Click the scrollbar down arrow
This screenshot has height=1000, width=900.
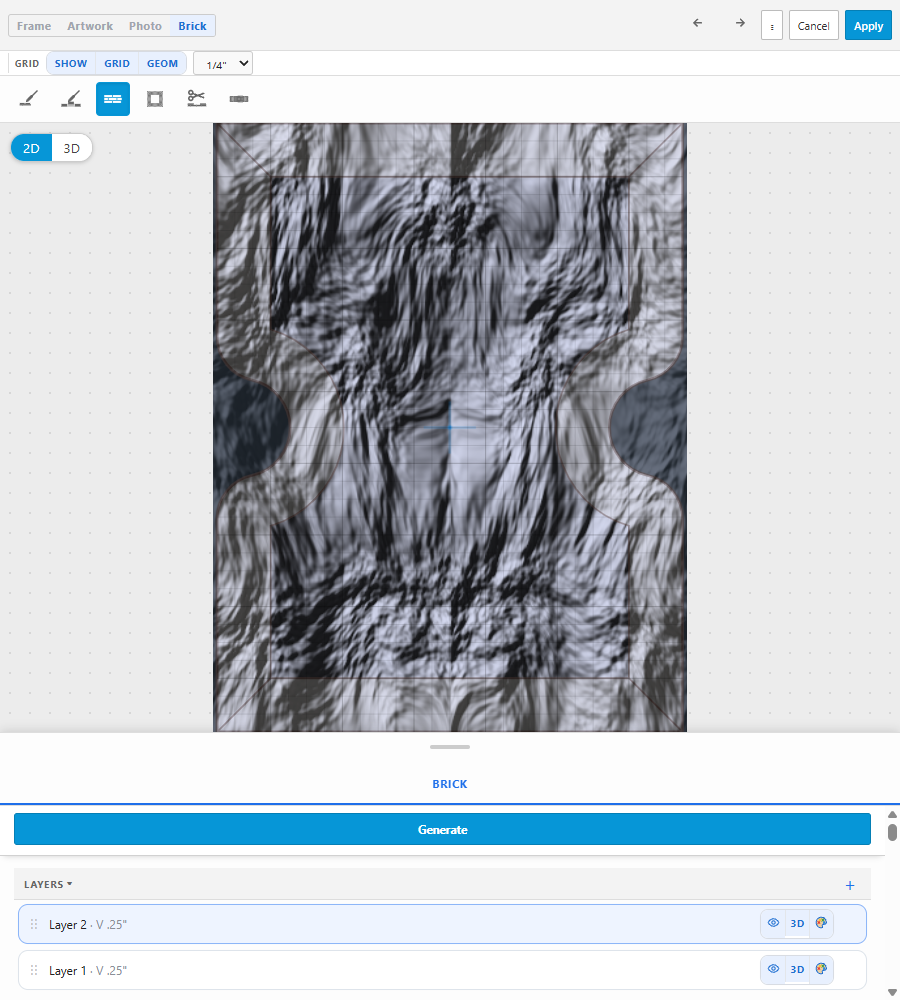[892, 992]
